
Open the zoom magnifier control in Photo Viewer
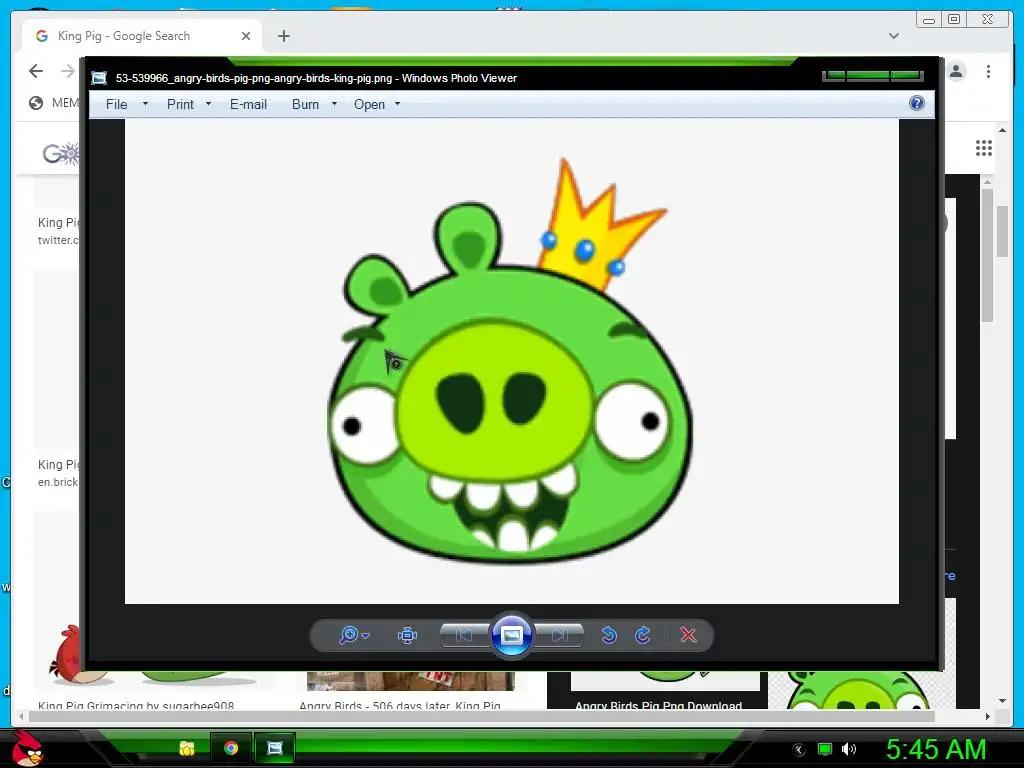point(349,635)
